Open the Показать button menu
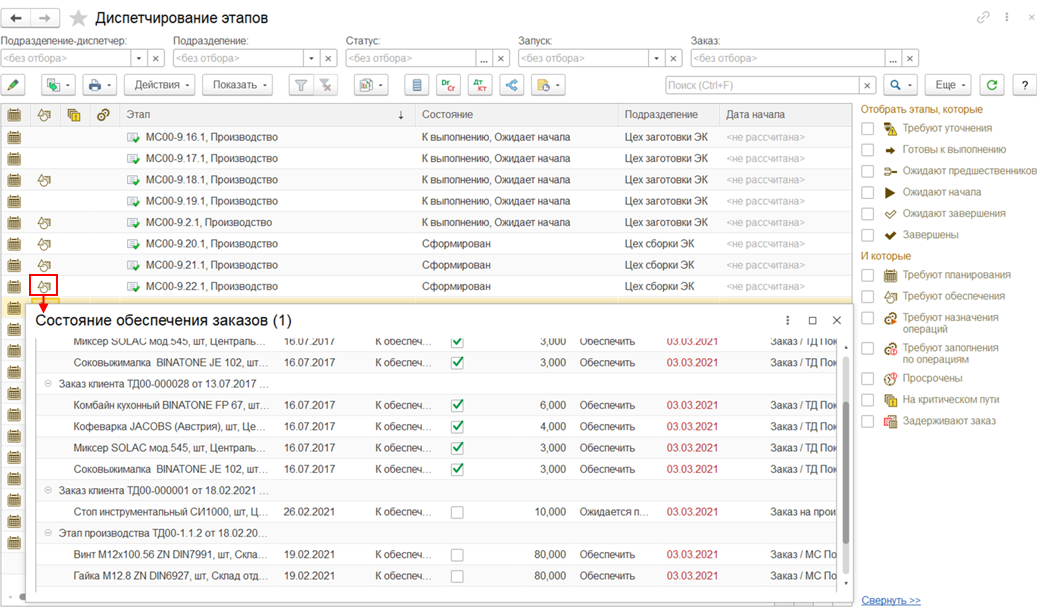 (238, 85)
